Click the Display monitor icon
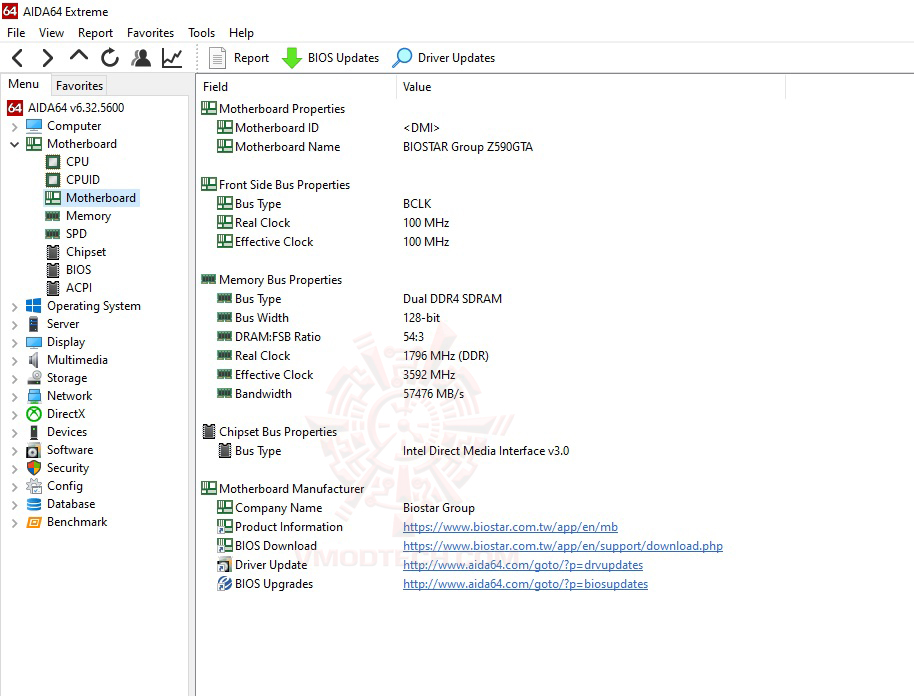The width and height of the screenshot is (914, 696). tap(34, 342)
